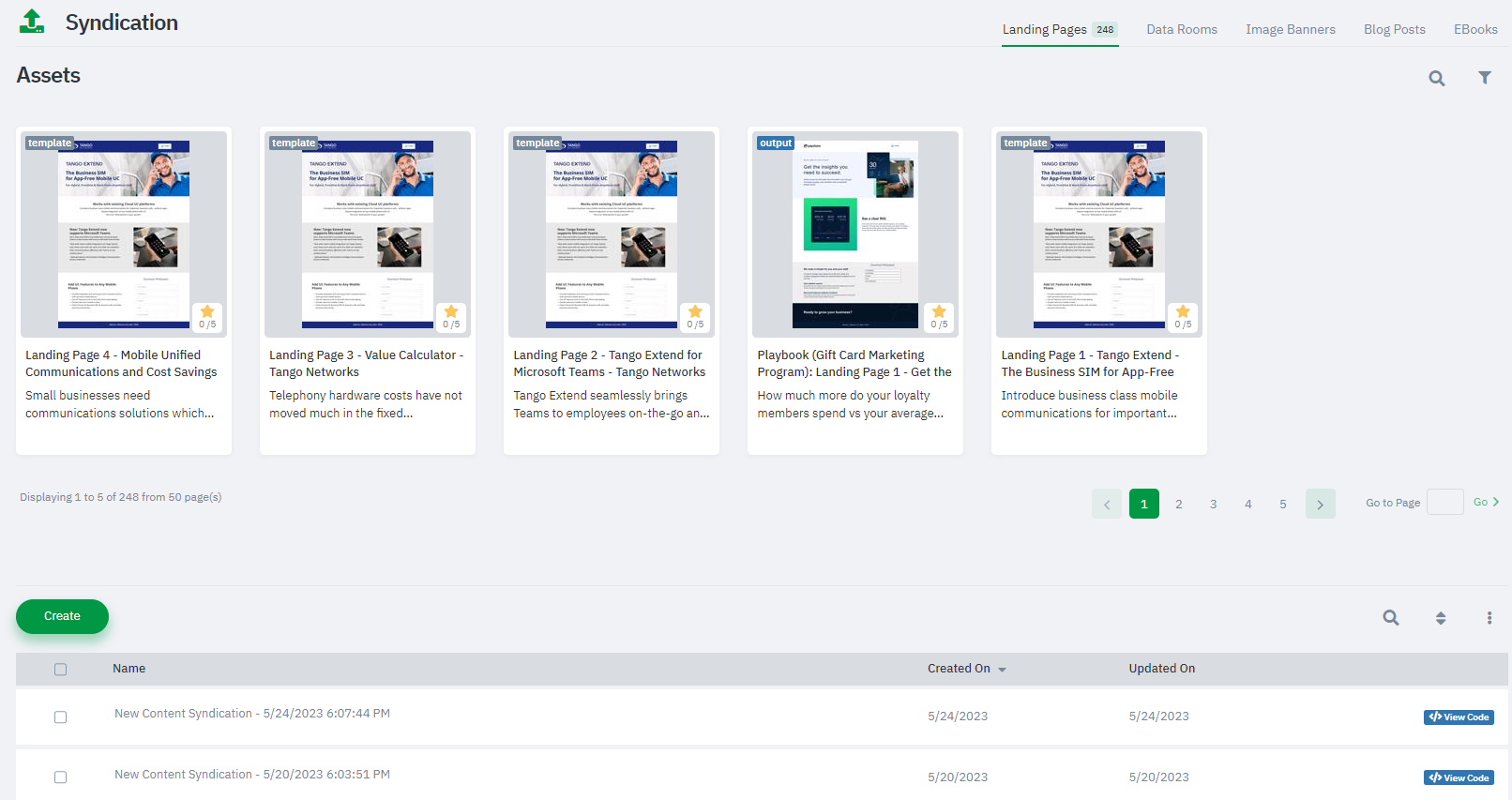Click star rating on Landing Page 4 card
1512x800 pixels.
pyautogui.click(x=207, y=317)
